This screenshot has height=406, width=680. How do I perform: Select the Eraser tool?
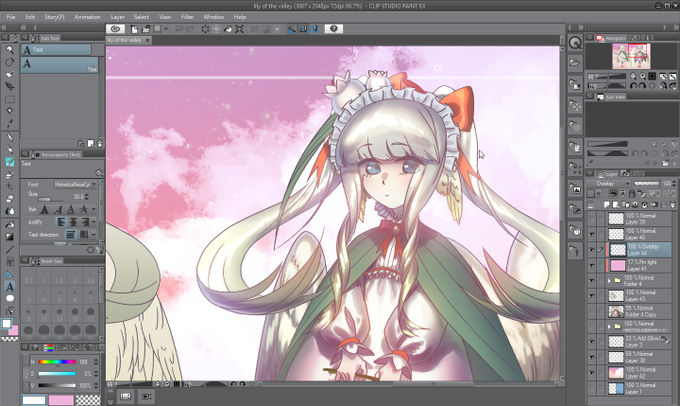pos(10,199)
